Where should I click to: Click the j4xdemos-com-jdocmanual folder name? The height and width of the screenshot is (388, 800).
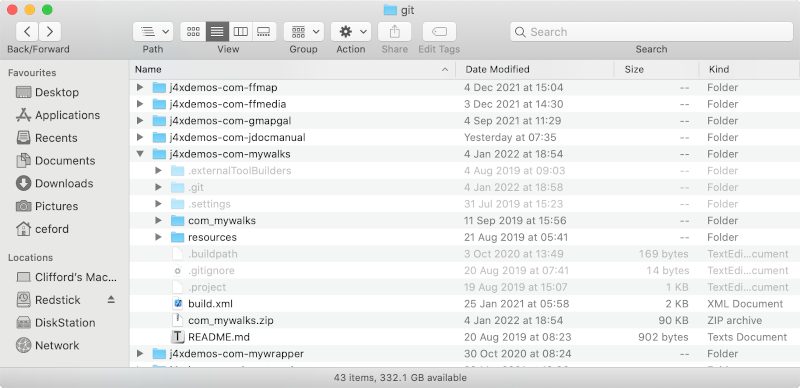tap(237, 137)
